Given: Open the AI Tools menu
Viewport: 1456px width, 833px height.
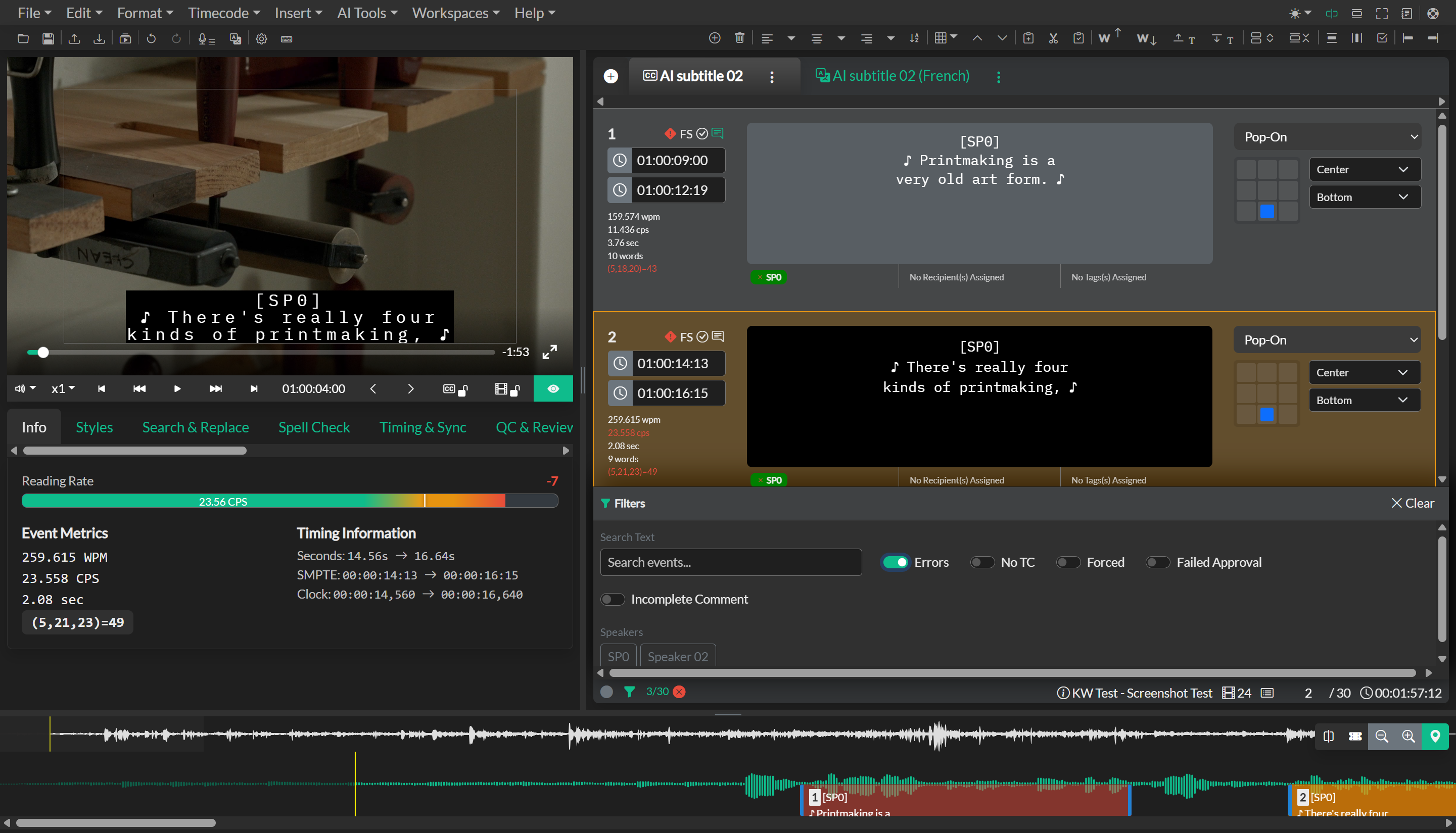Looking at the screenshot, I should tap(367, 13).
